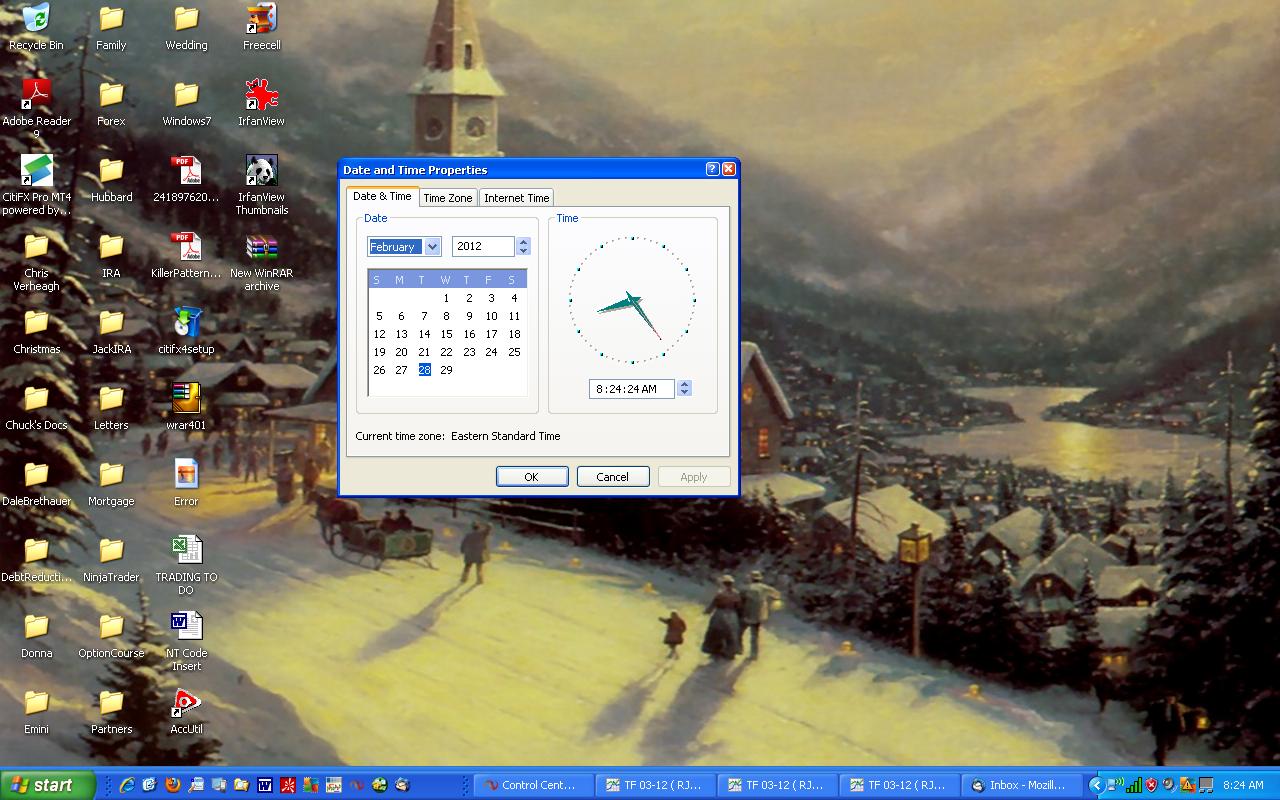1280x800 pixels.
Task: Decrease the time with the down spinner
Action: pyautogui.click(x=684, y=392)
